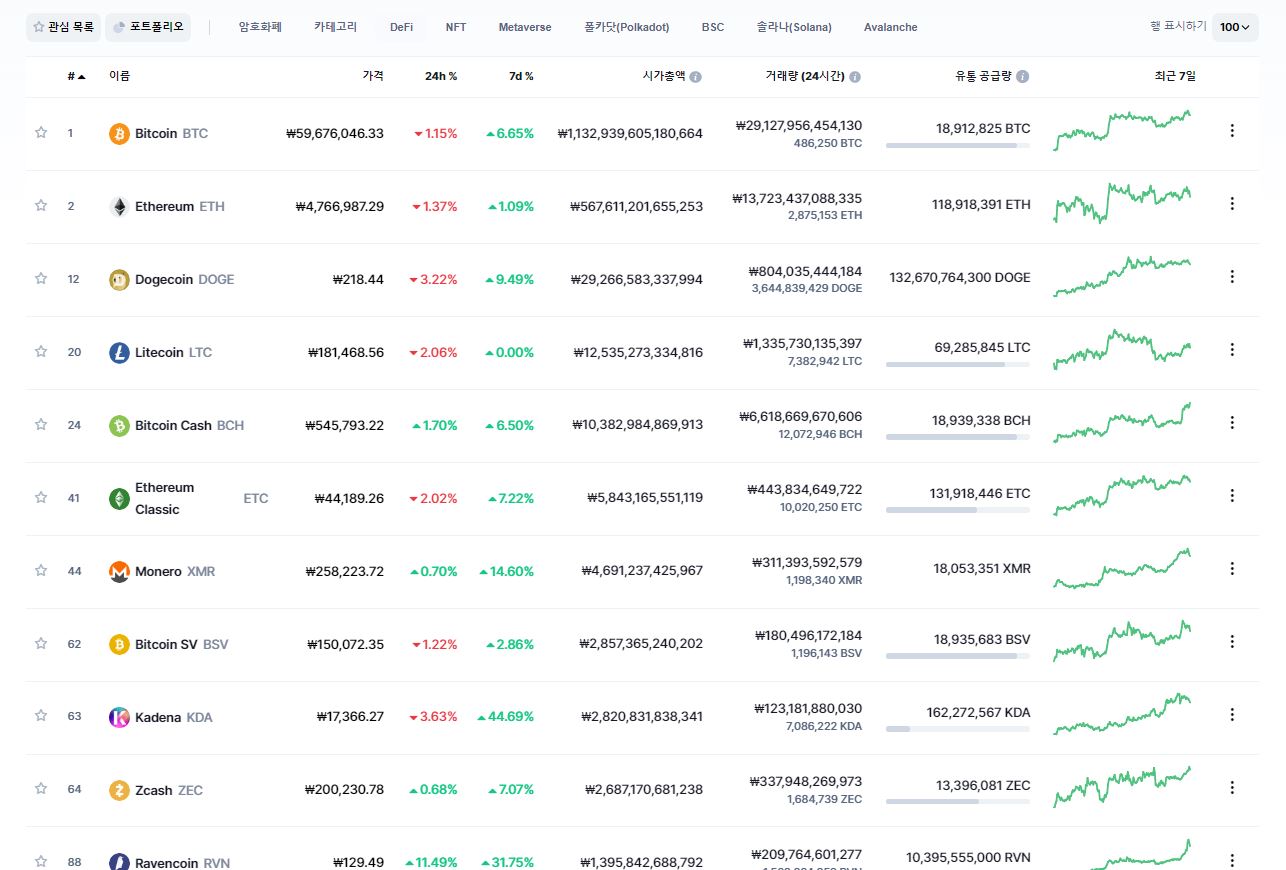Select the DeFi tab
Image resolution: width=1286 pixels, height=870 pixels.
click(x=401, y=27)
